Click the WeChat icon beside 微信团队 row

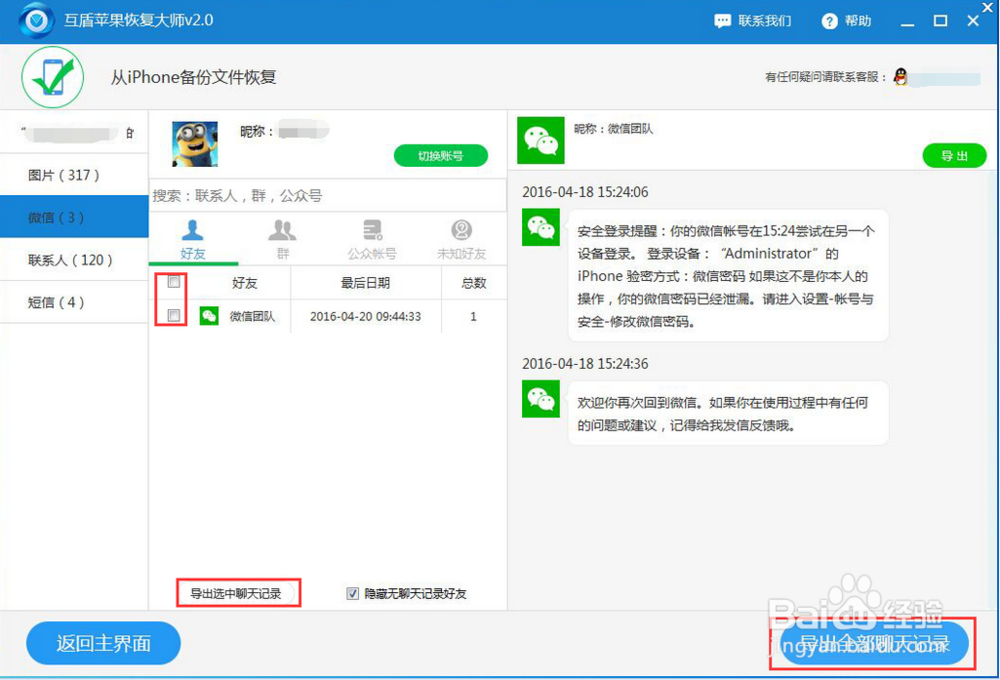pyautogui.click(x=208, y=317)
